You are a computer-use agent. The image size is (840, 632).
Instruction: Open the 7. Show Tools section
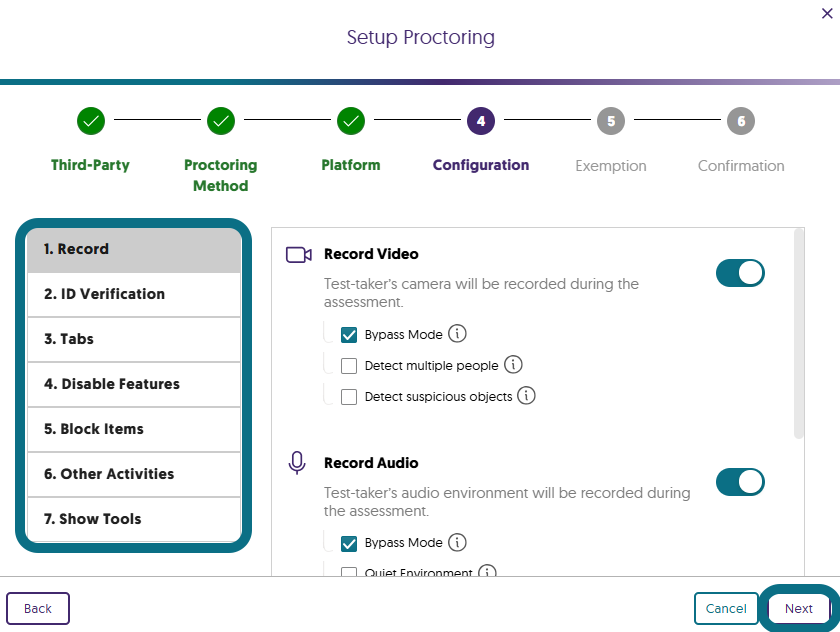tap(134, 519)
